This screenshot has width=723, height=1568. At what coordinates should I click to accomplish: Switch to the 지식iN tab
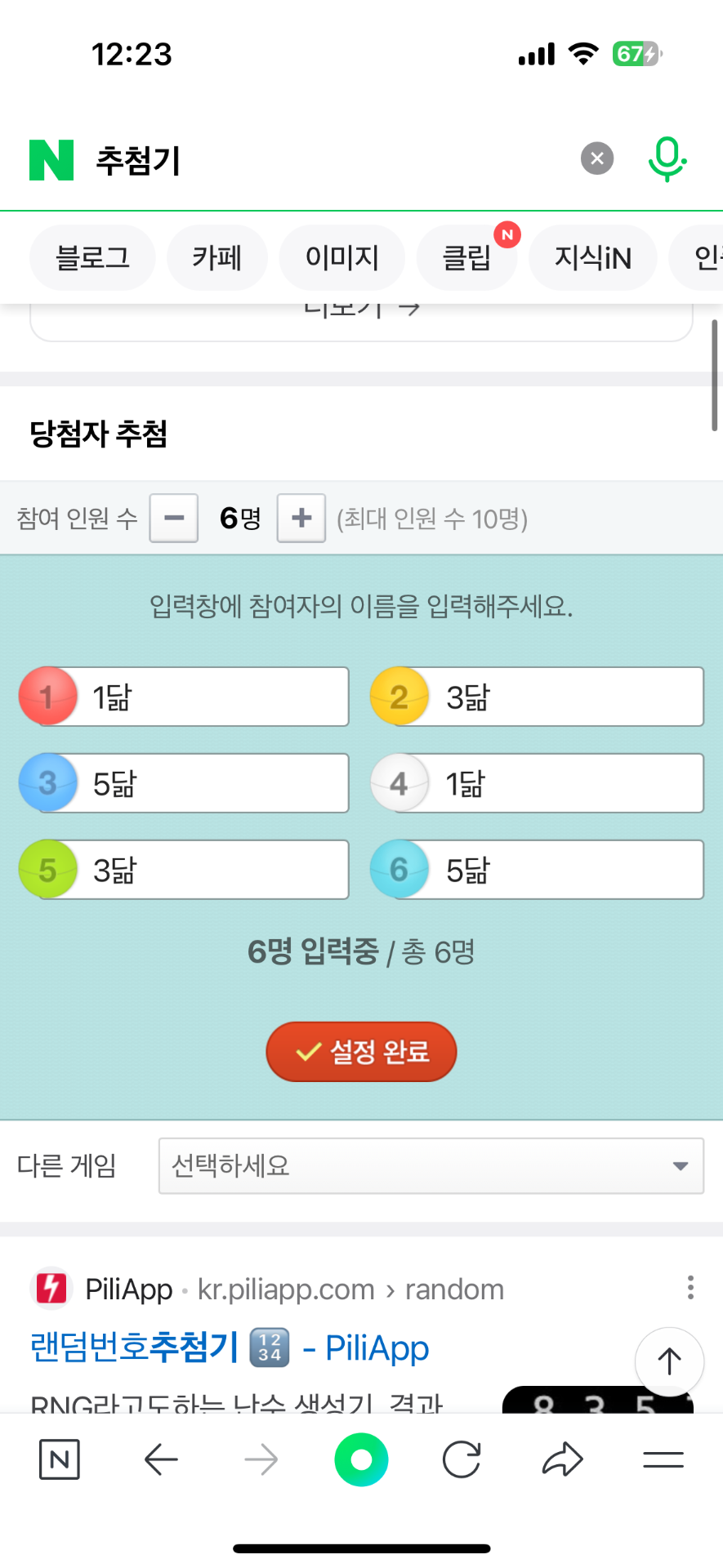coord(592,258)
